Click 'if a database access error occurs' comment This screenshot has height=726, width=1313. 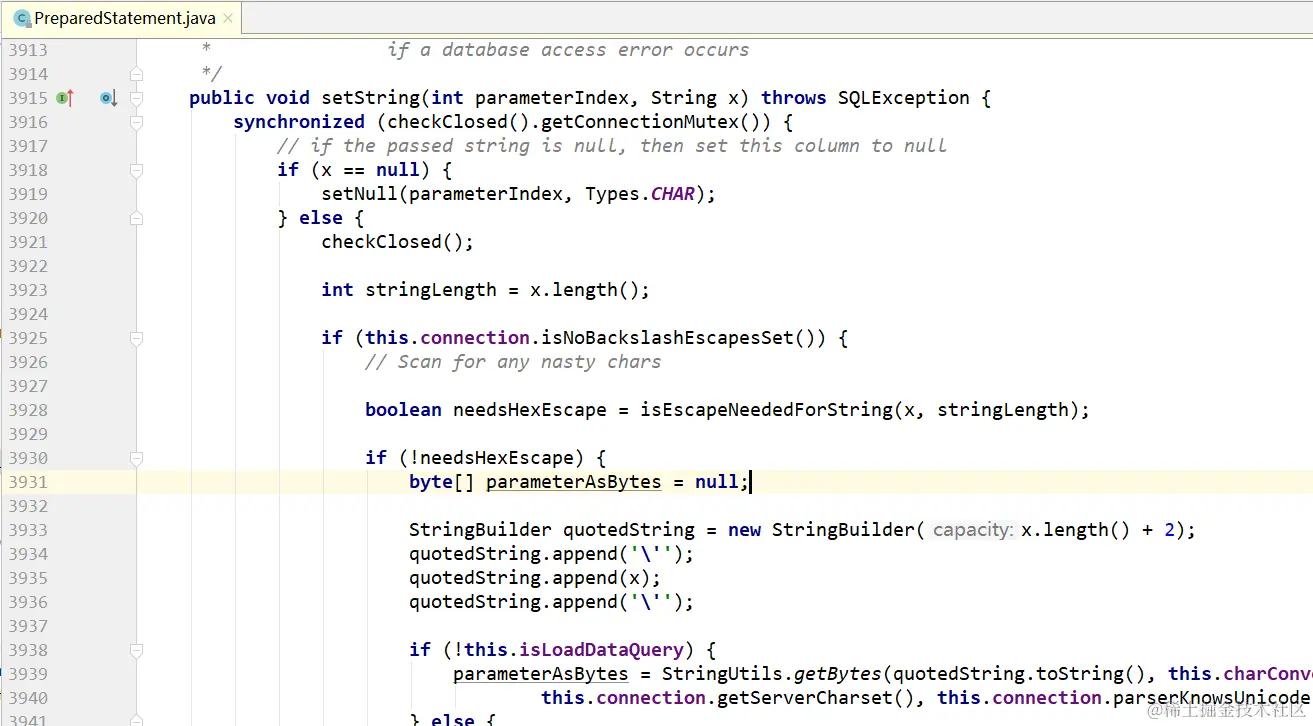[568, 50]
